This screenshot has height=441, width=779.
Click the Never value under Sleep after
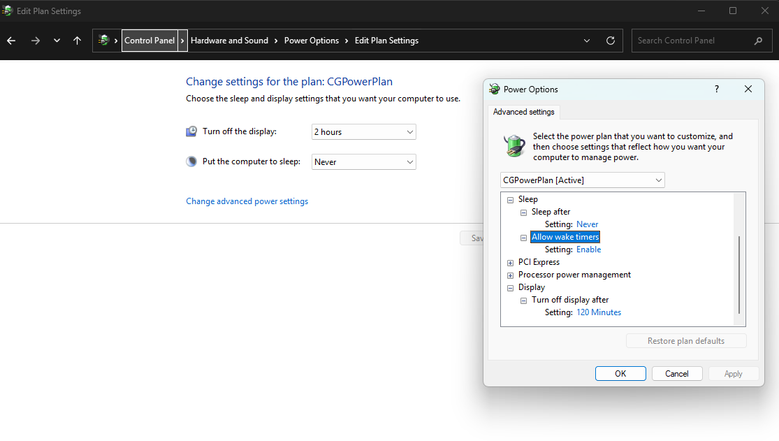coord(587,224)
